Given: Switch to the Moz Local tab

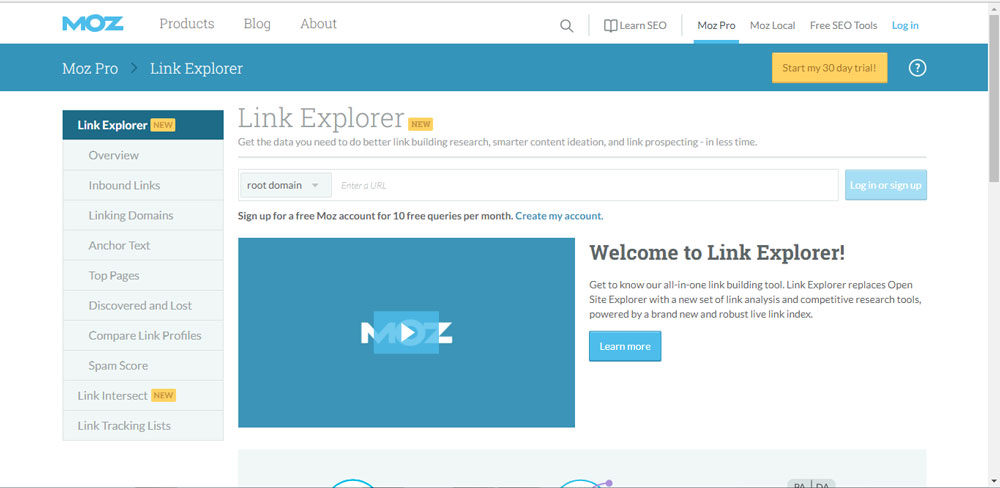Looking at the screenshot, I should 772,26.
